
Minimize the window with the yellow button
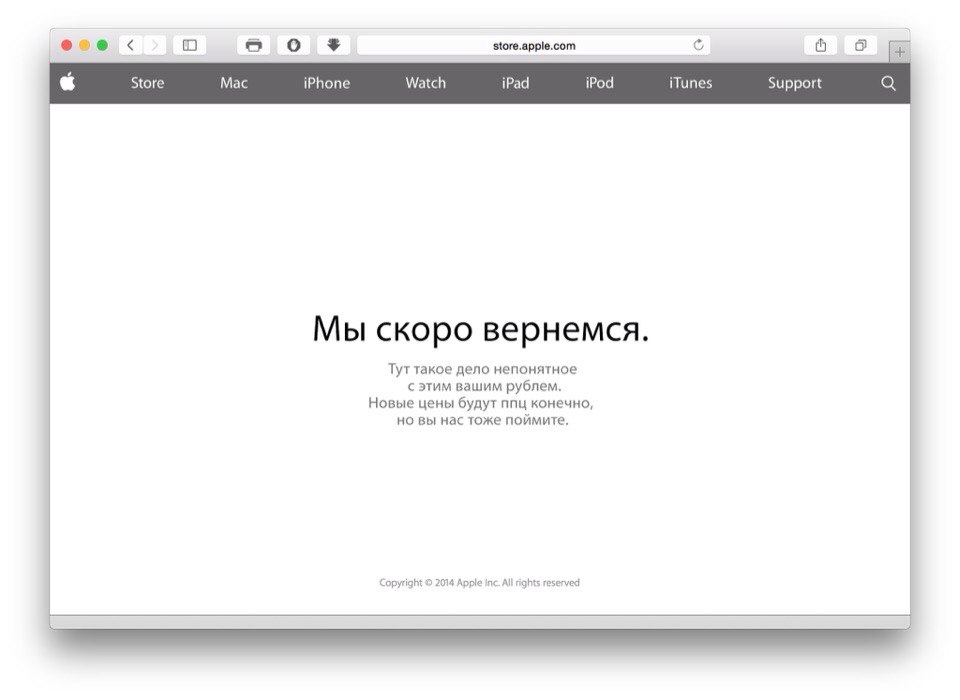84,45
